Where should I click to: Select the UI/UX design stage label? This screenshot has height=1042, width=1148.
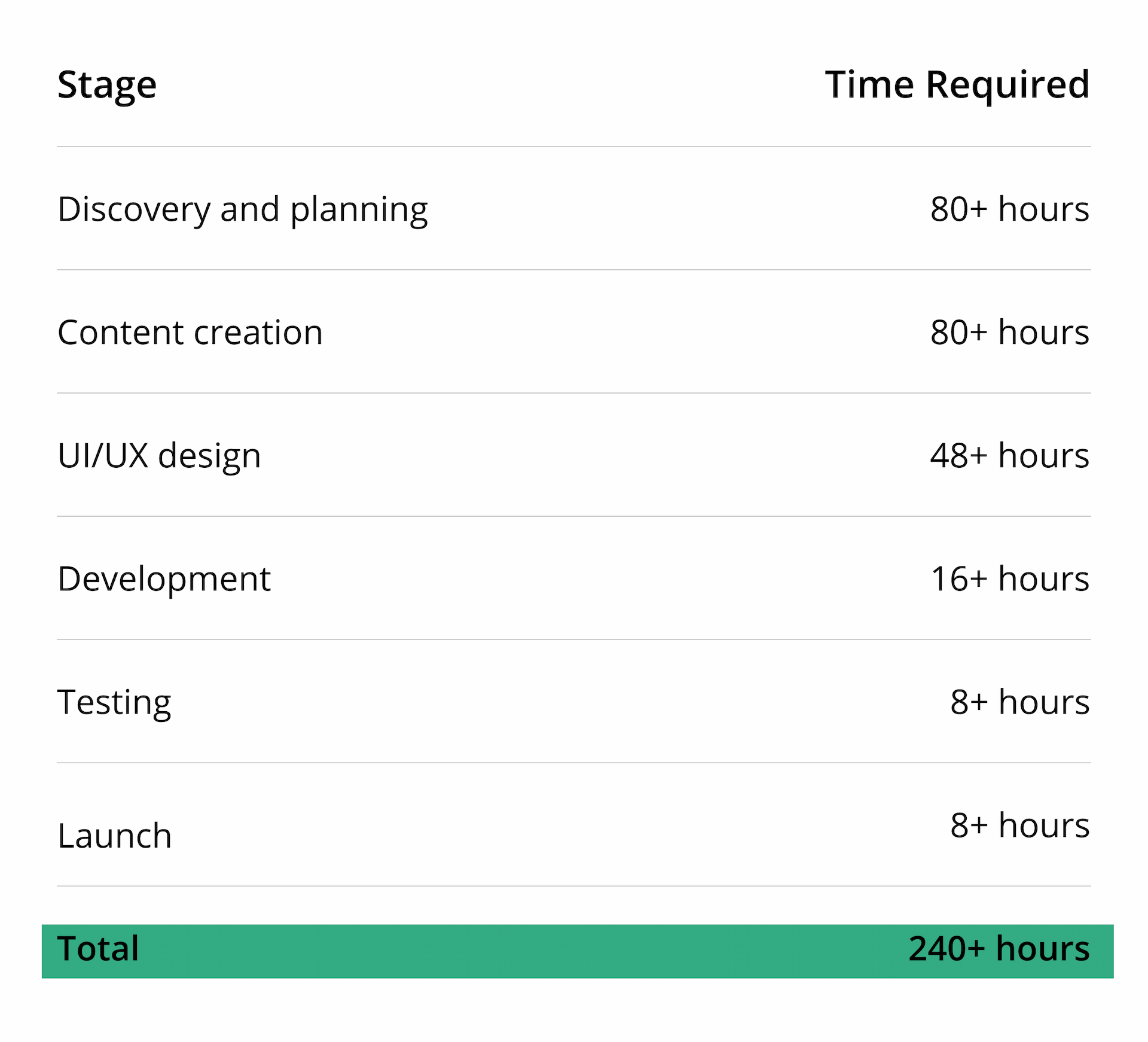click(159, 456)
